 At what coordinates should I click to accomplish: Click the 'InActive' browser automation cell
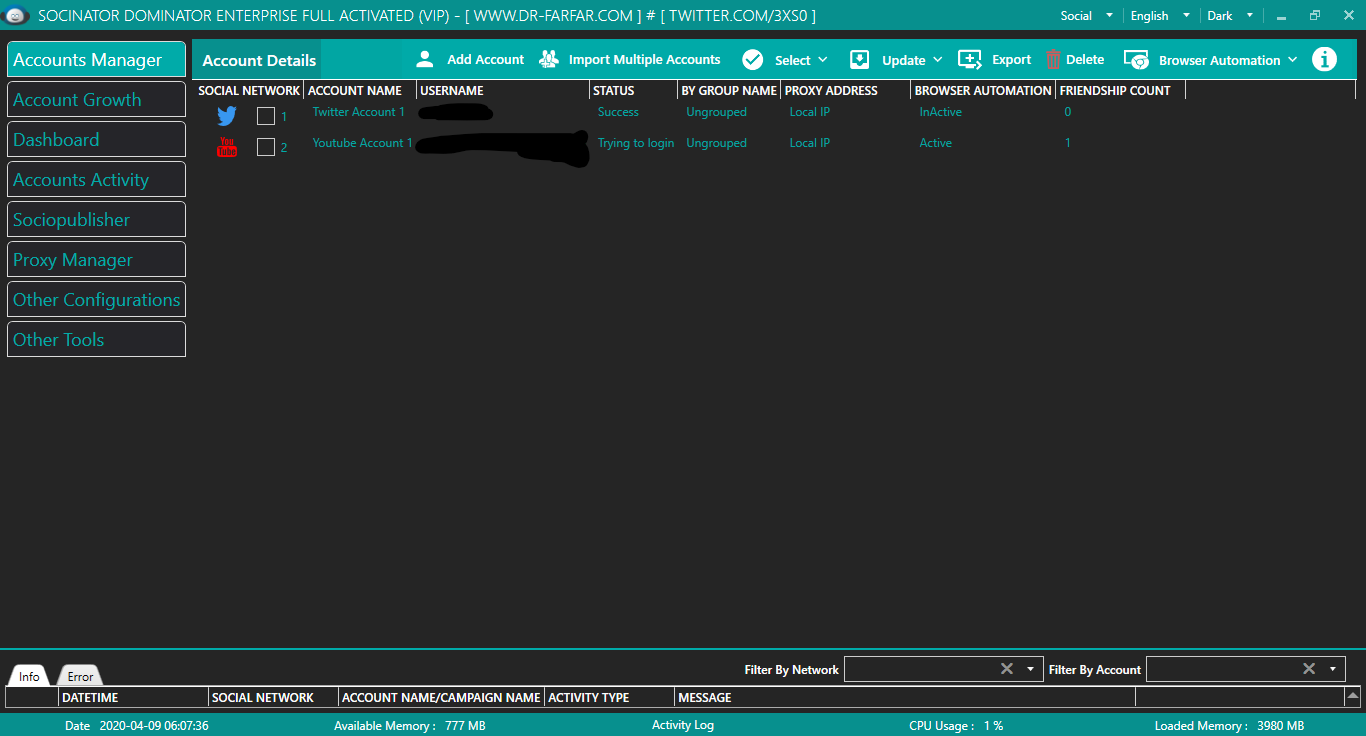pyautogui.click(x=941, y=112)
